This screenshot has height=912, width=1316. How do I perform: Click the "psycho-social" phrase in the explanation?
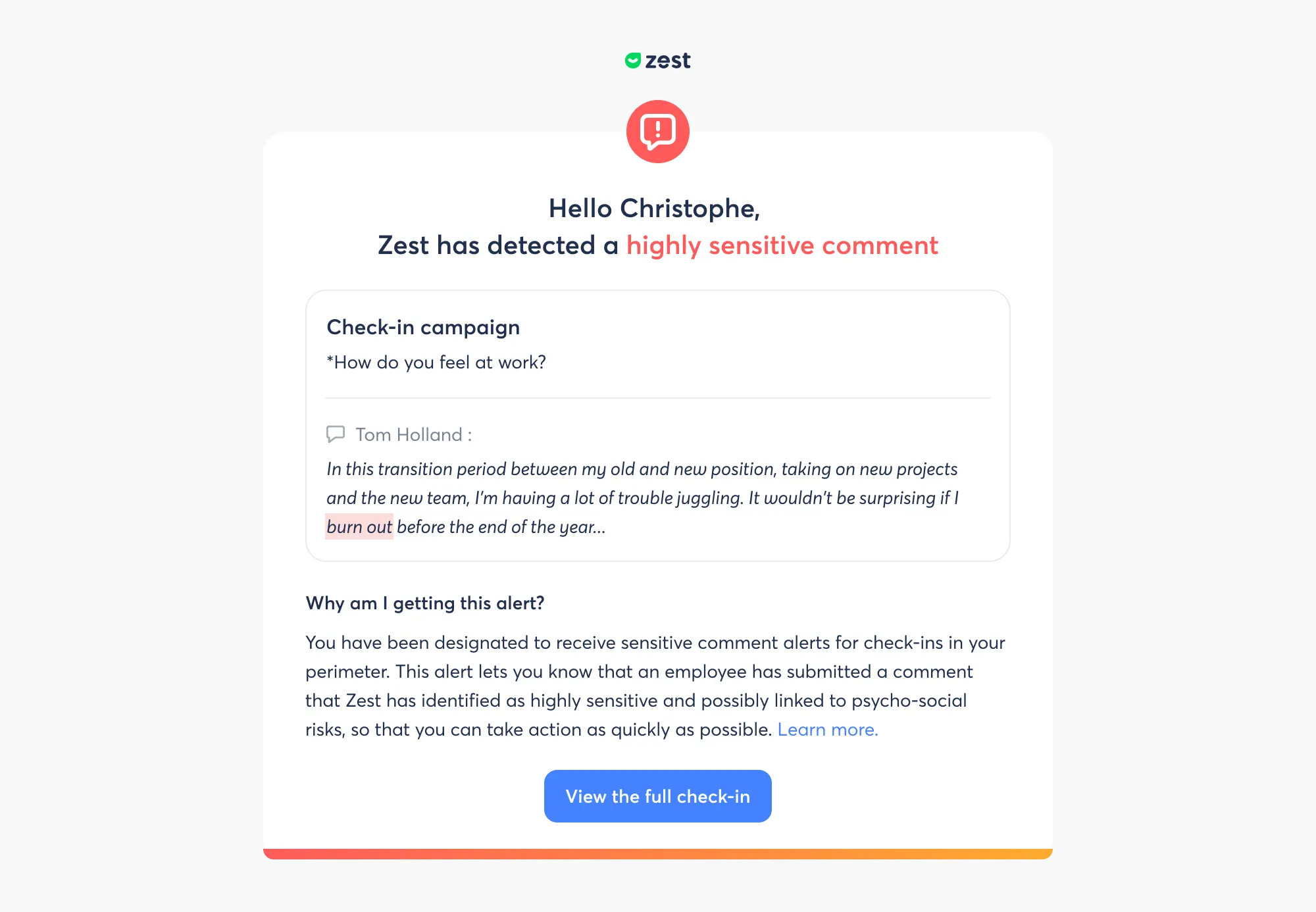pos(909,700)
